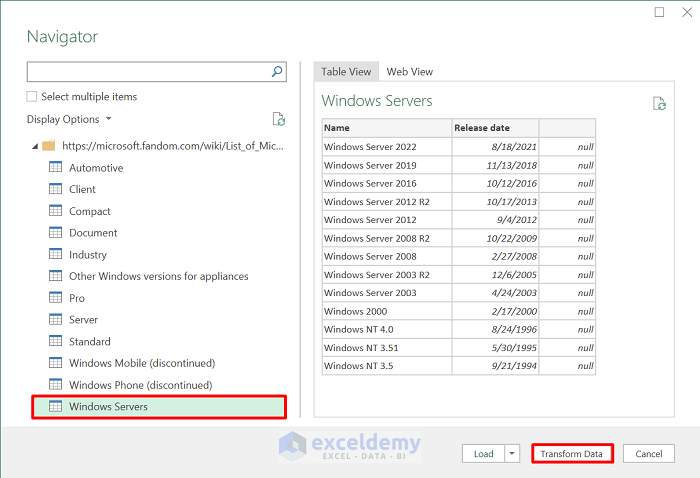
Task: Click the table icon next to Server
Action: [55, 320]
